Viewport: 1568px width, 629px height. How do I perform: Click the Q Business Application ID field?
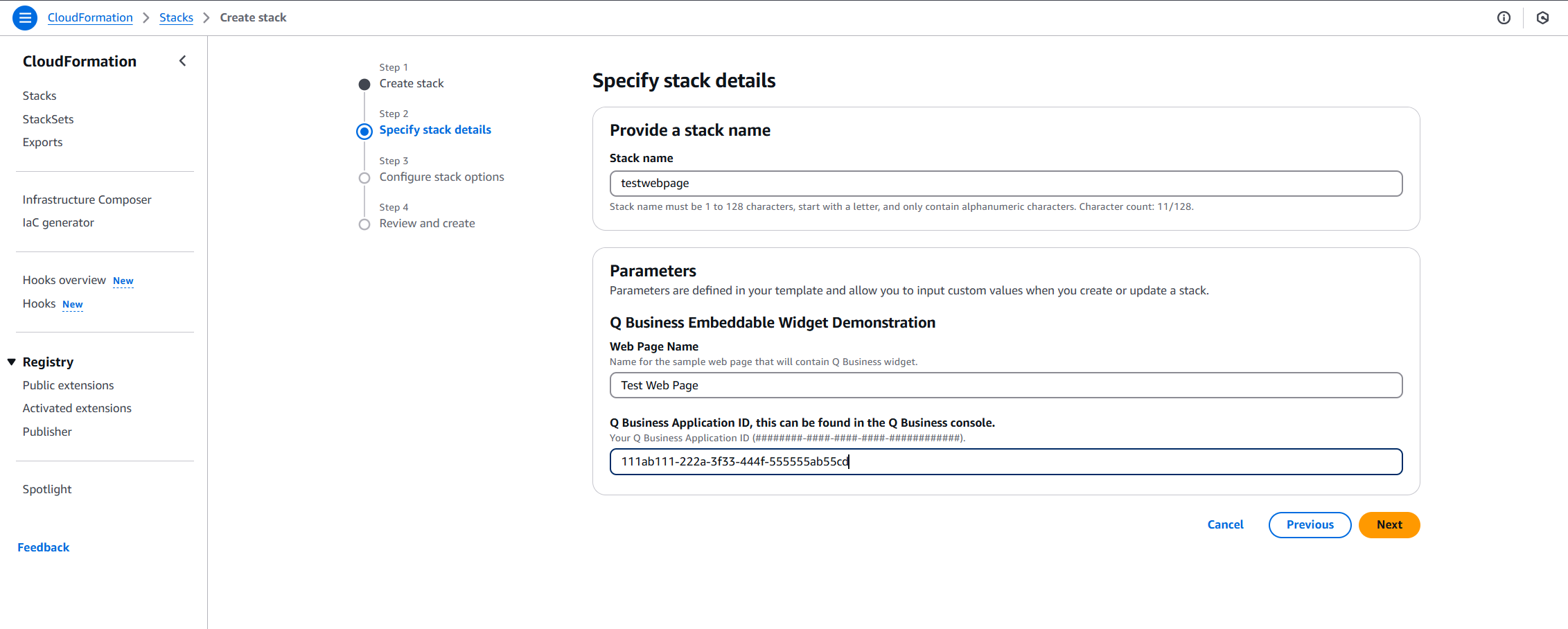click(1005, 462)
